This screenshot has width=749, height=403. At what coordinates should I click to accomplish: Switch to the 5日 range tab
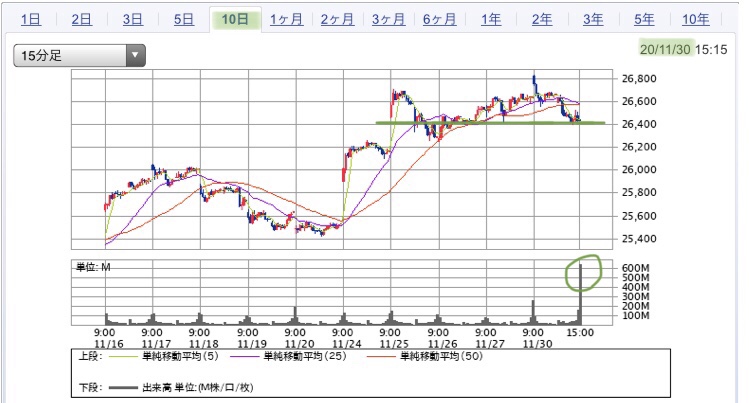184,20
